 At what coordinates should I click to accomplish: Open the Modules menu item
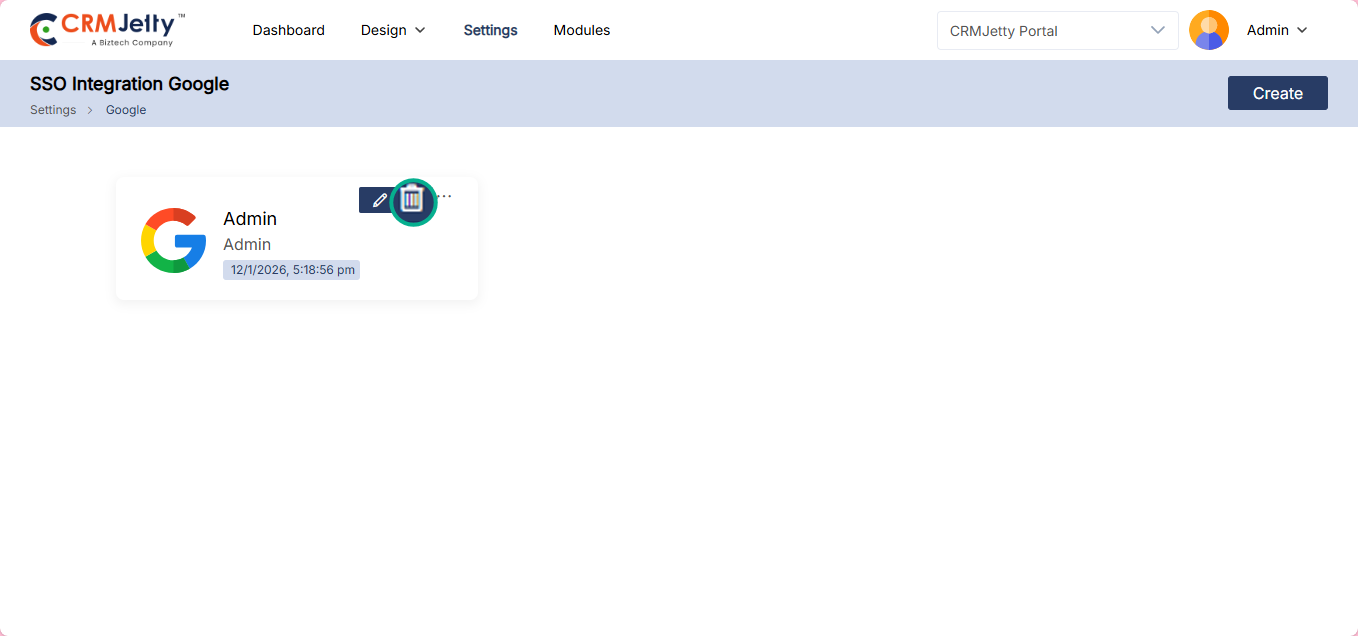coord(582,30)
